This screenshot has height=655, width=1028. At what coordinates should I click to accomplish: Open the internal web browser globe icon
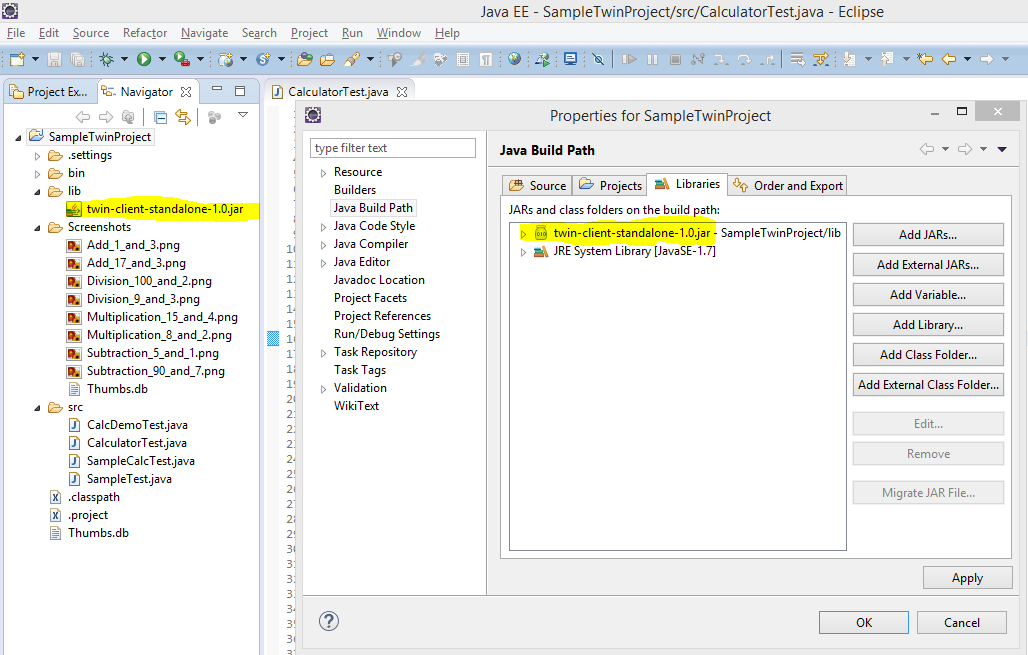(513, 59)
